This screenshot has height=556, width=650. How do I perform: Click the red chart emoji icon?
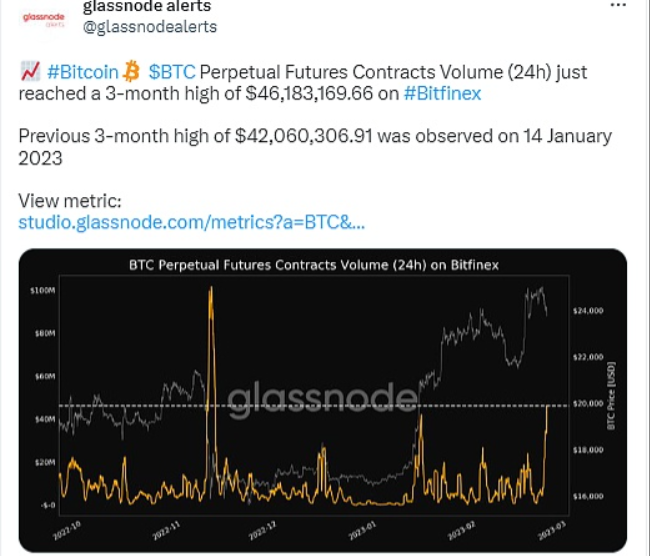pos(28,72)
